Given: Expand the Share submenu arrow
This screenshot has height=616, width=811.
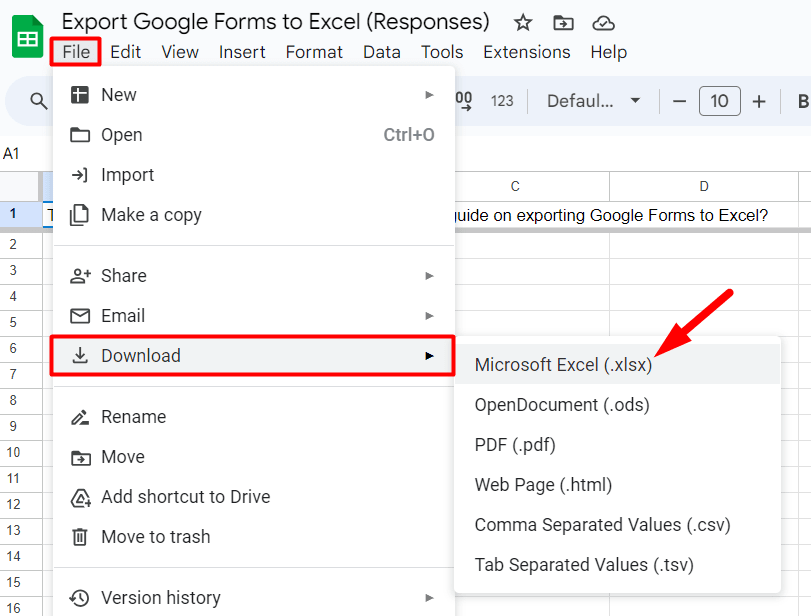Looking at the screenshot, I should [429, 276].
